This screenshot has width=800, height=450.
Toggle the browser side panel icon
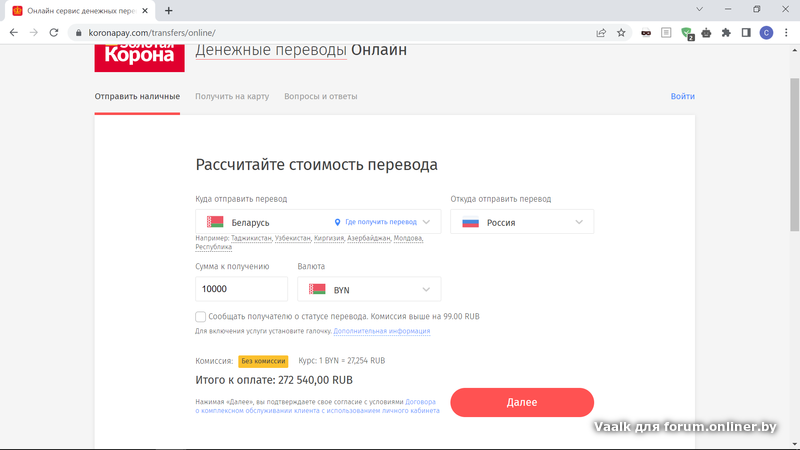pos(746,33)
